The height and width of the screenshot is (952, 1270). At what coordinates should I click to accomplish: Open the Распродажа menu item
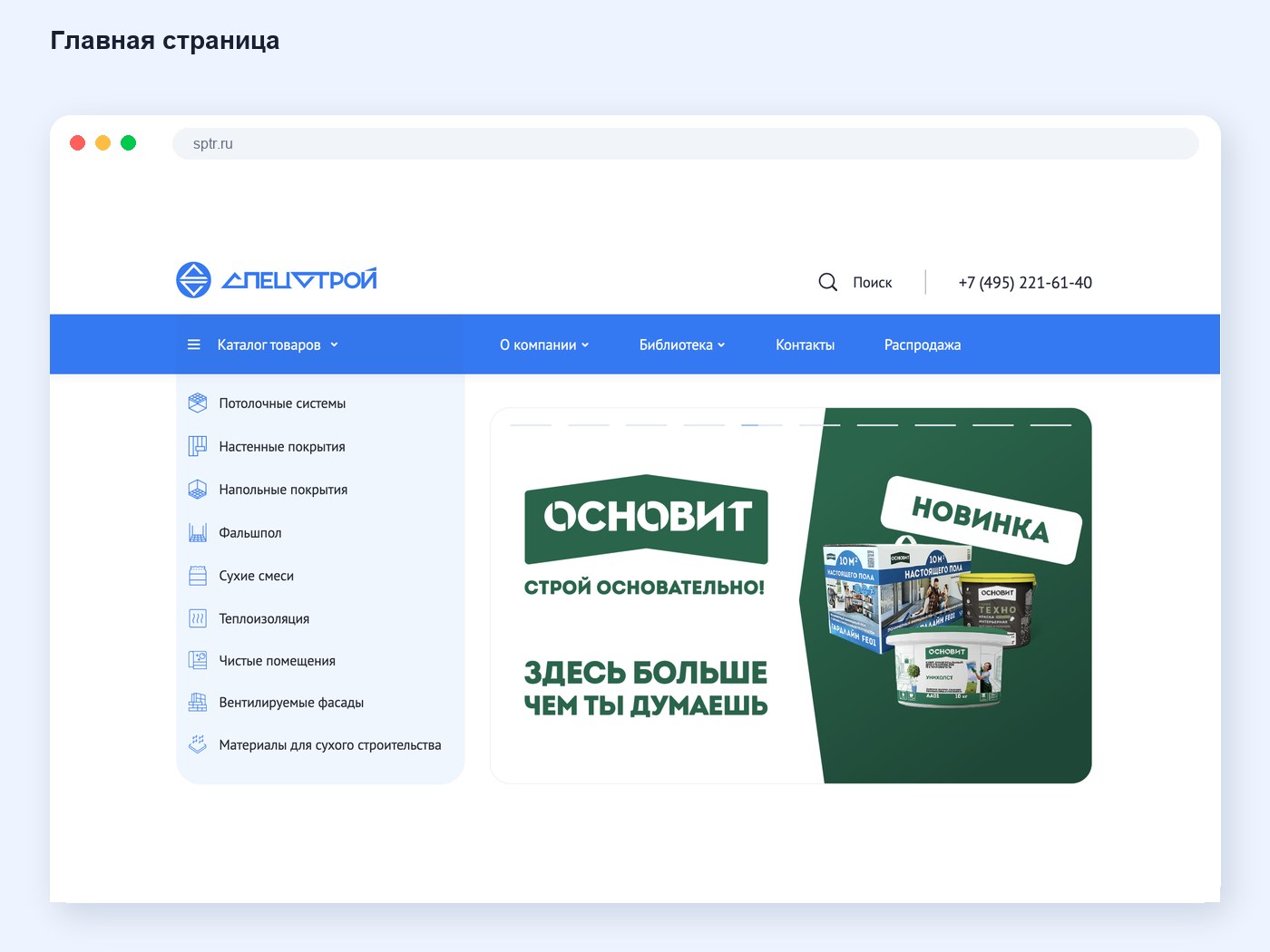923,345
